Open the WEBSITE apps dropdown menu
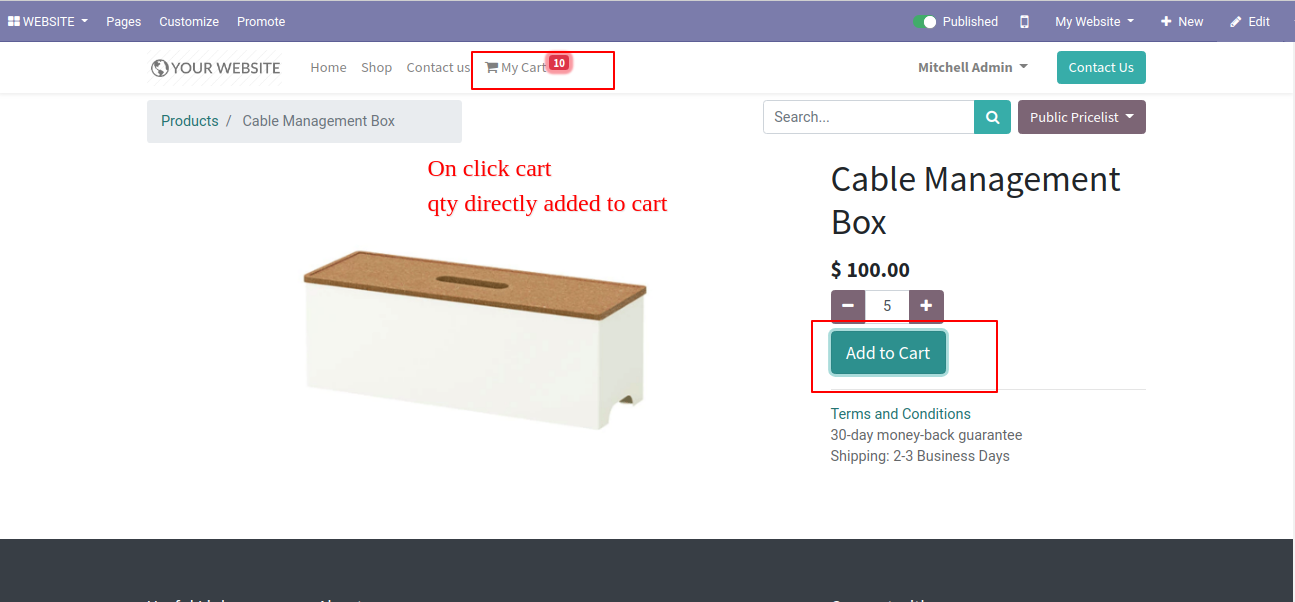 [48, 21]
